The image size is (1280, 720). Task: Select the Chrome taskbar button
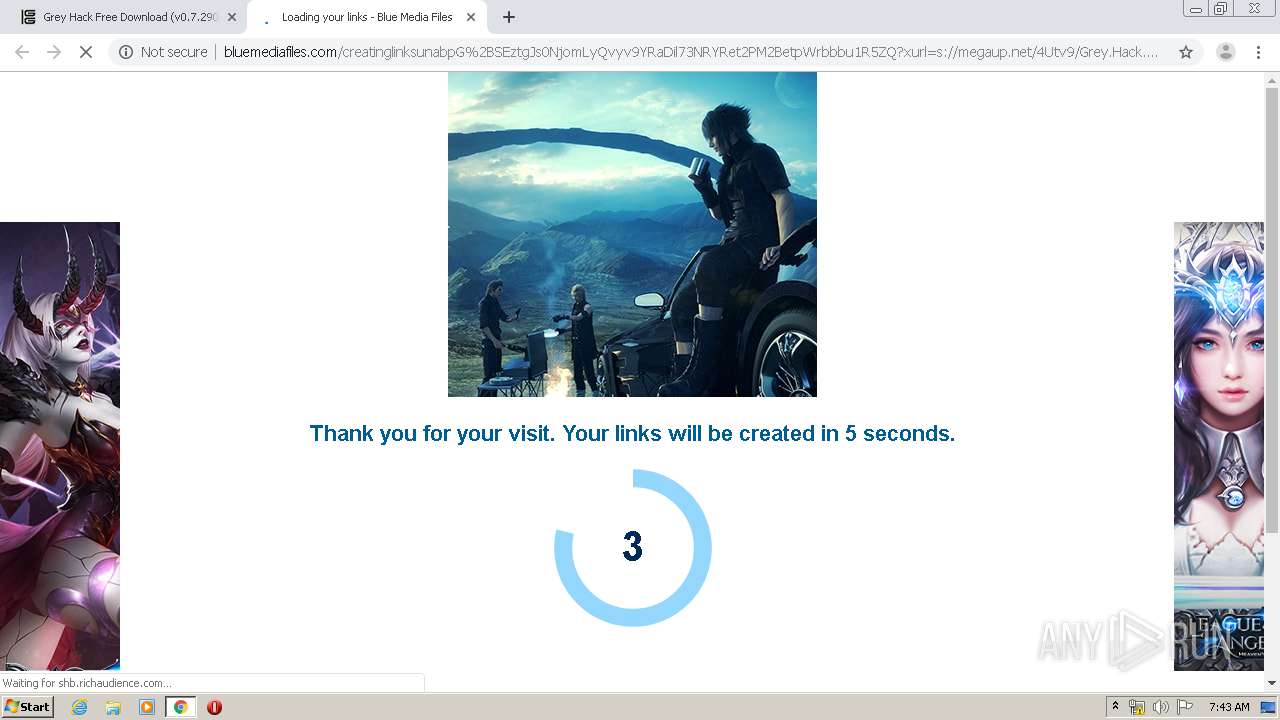[x=180, y=707]
